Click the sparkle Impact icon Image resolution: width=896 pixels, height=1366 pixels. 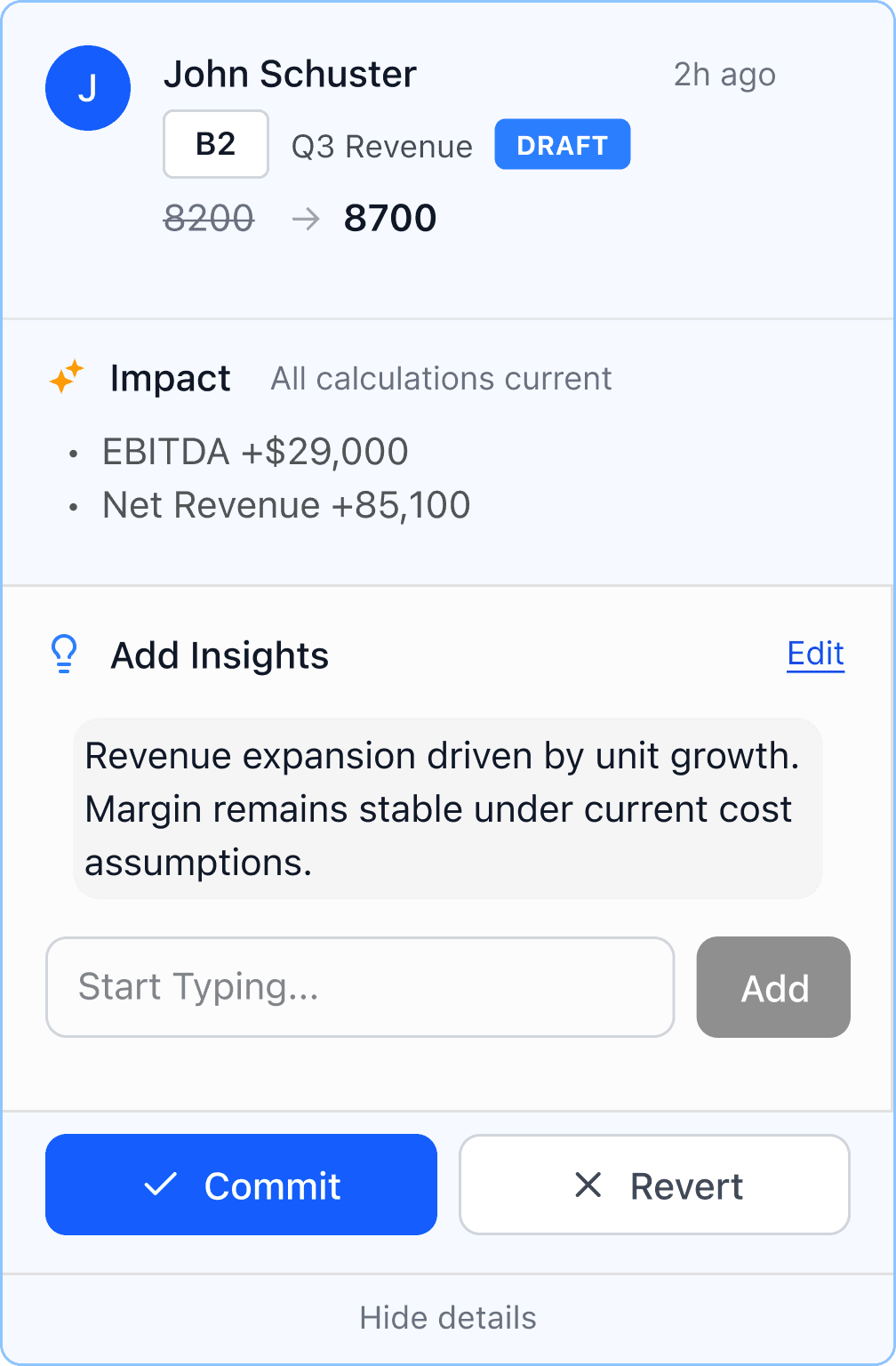coord(67,377)
